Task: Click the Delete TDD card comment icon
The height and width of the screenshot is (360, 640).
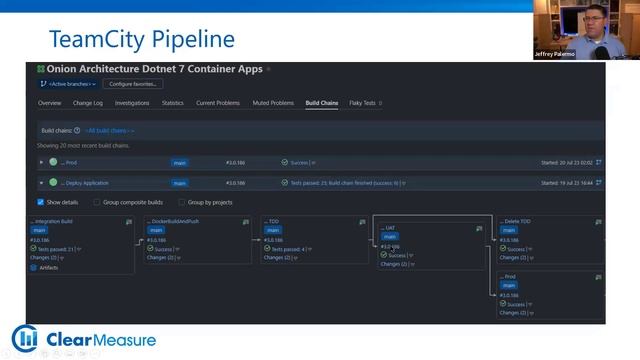Action: (x=598, y=222)
